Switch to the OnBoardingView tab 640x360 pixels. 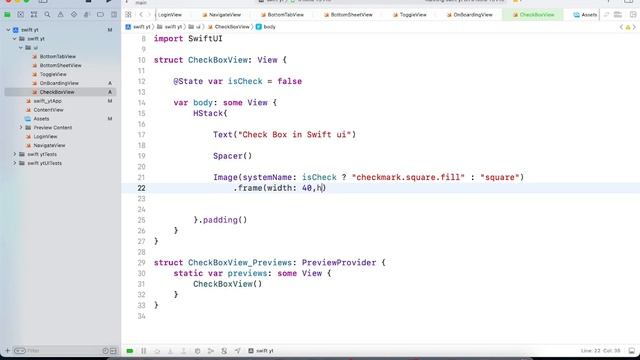tap(469, 15)
